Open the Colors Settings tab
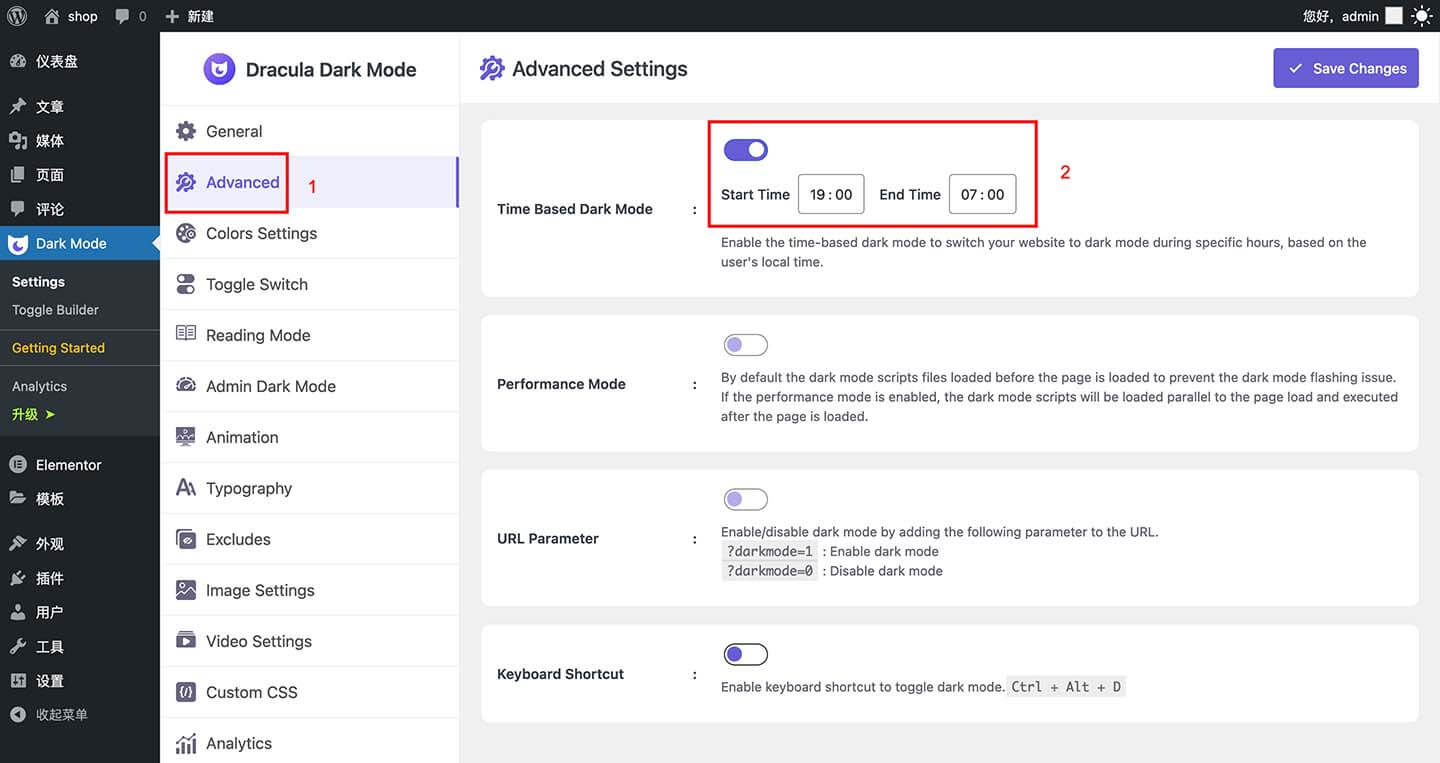1440x763 pixels. (x=309, y=233)
